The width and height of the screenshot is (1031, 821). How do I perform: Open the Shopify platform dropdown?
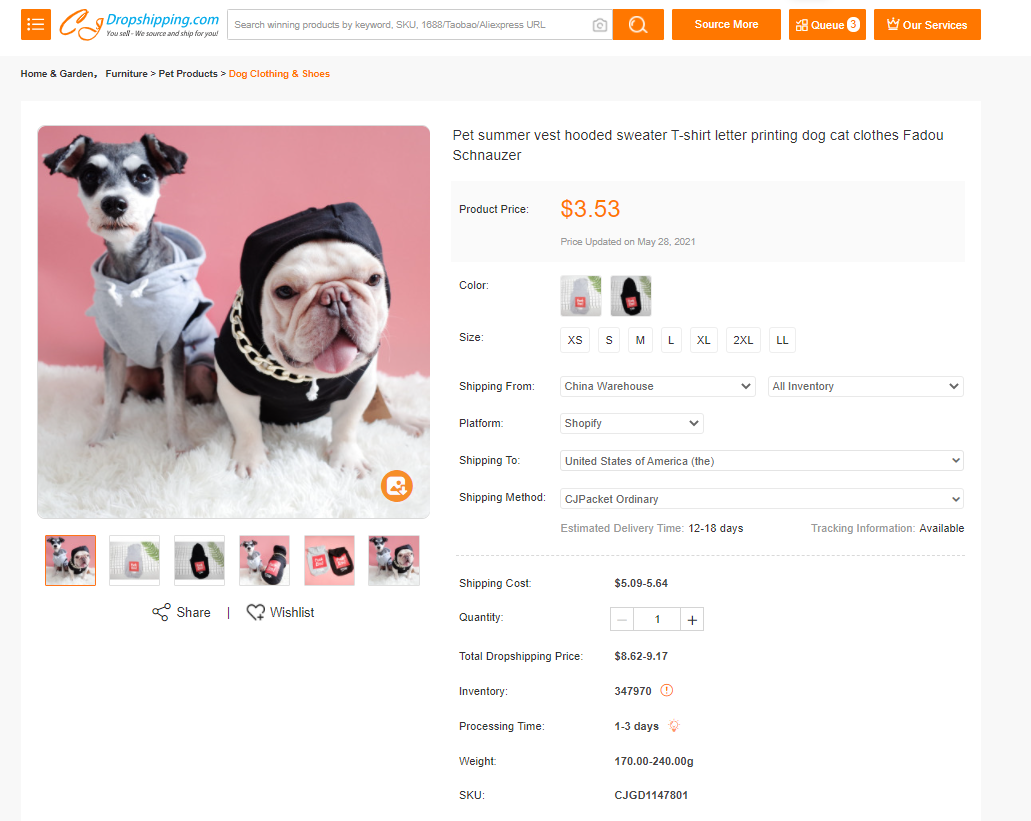(x=632, y=423)
